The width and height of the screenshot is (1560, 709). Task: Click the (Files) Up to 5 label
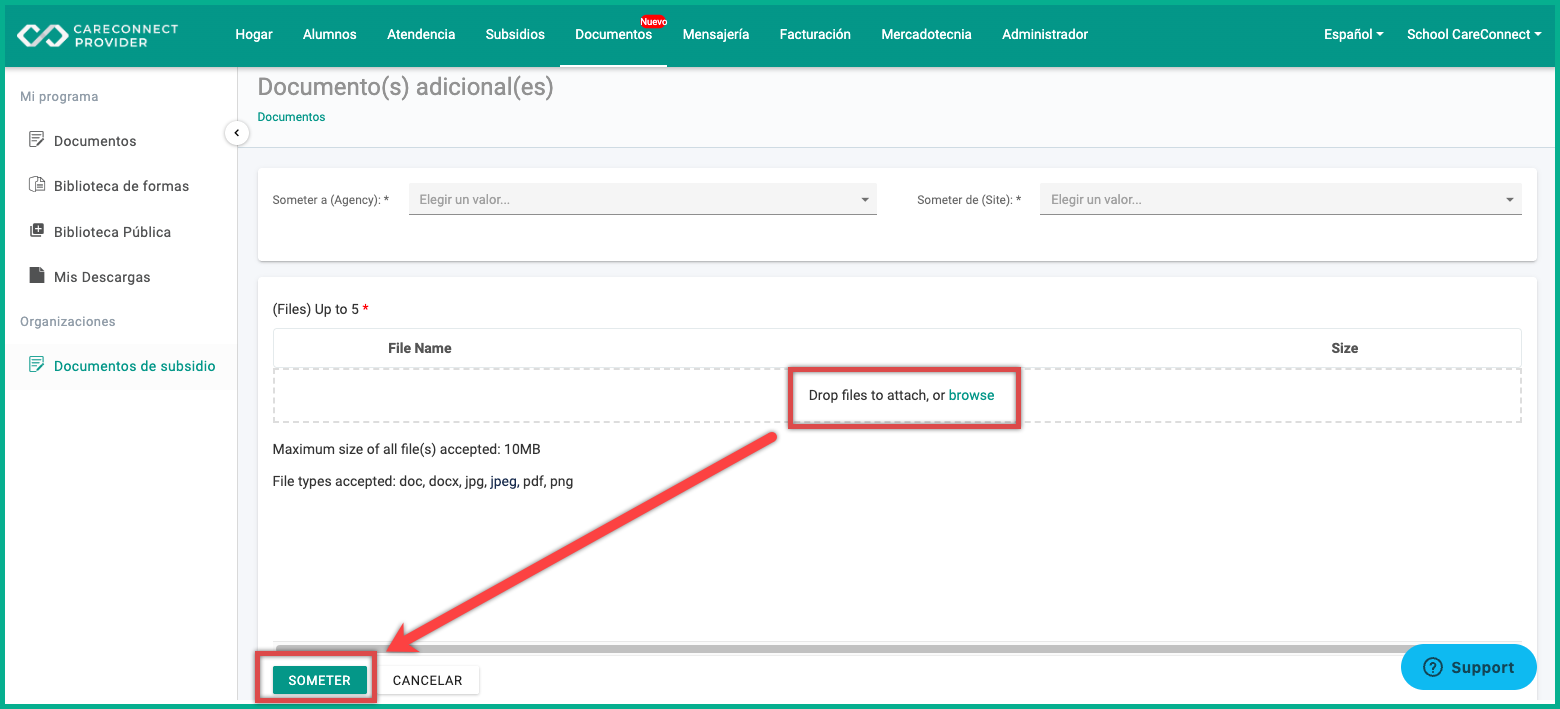[x=320, y=309]
